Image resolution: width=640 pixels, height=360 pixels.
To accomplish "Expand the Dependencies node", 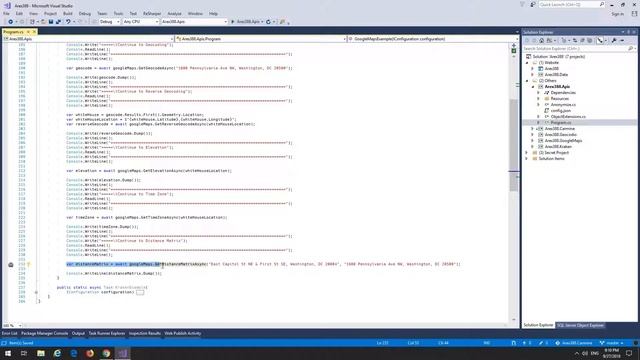I will pos(538,93).
